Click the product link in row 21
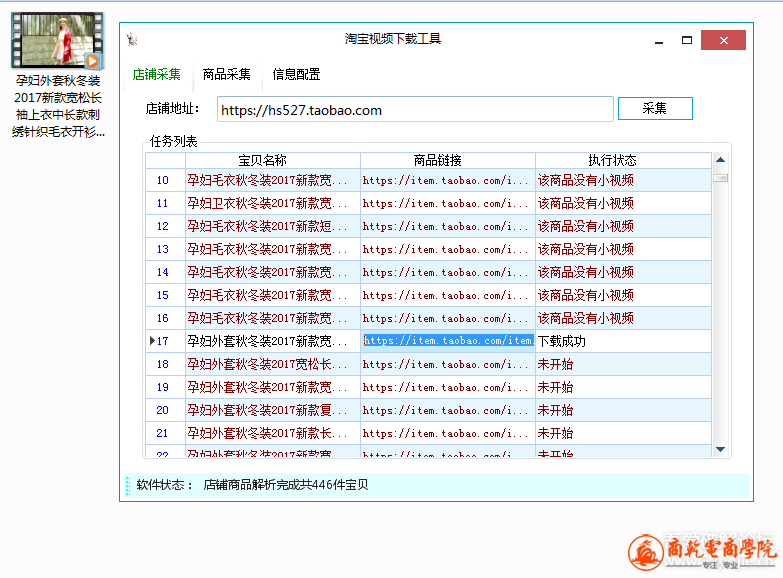 448,433
